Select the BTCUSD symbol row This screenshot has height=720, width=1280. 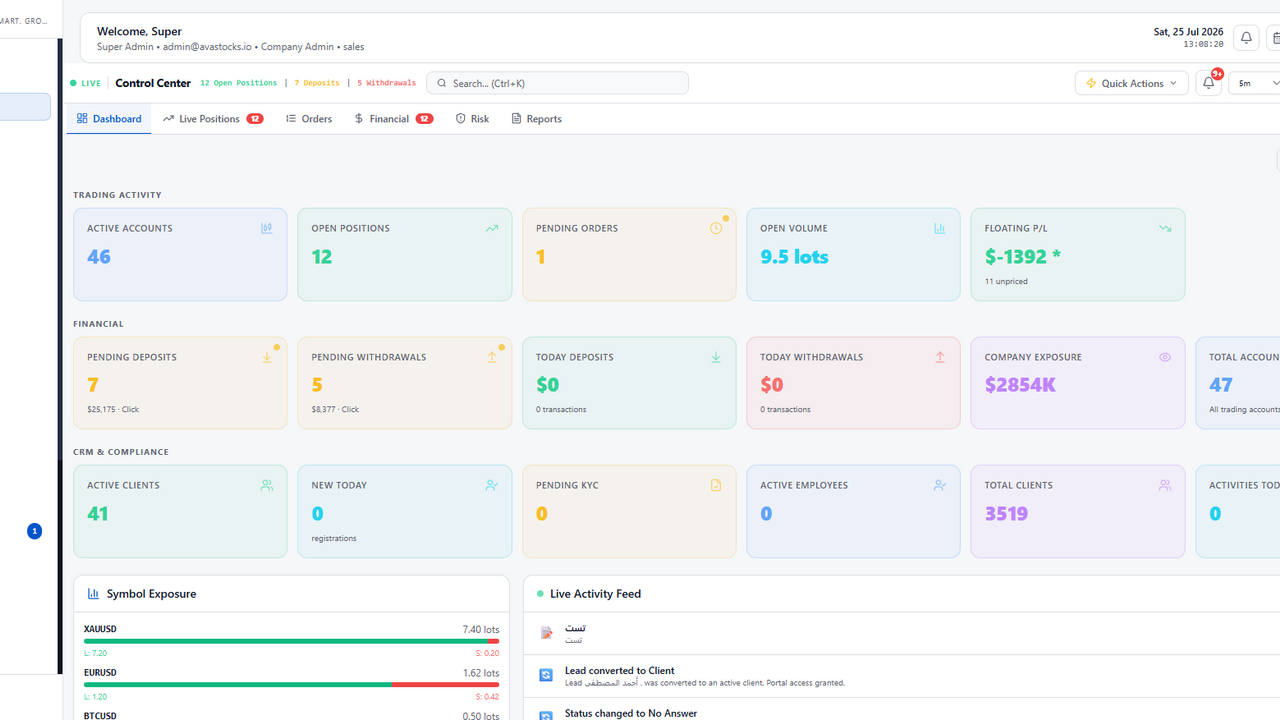tap(292, 715)
